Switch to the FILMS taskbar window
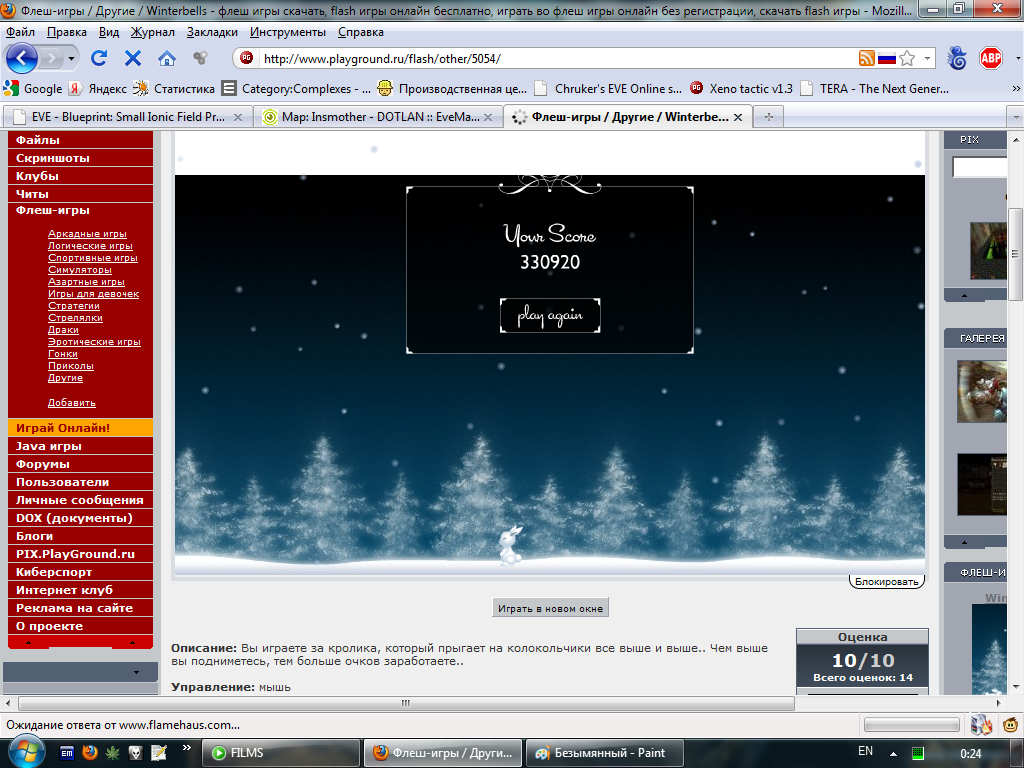This screenshot has width=1024, height=768. pyautogui.click(x=281, y=753)
